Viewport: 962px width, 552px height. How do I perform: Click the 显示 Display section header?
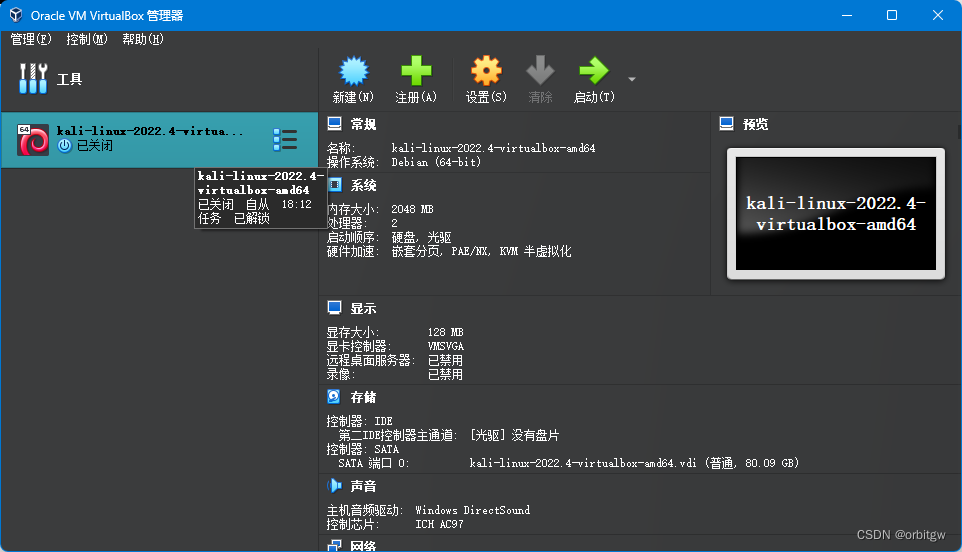(x=363, y=309)
